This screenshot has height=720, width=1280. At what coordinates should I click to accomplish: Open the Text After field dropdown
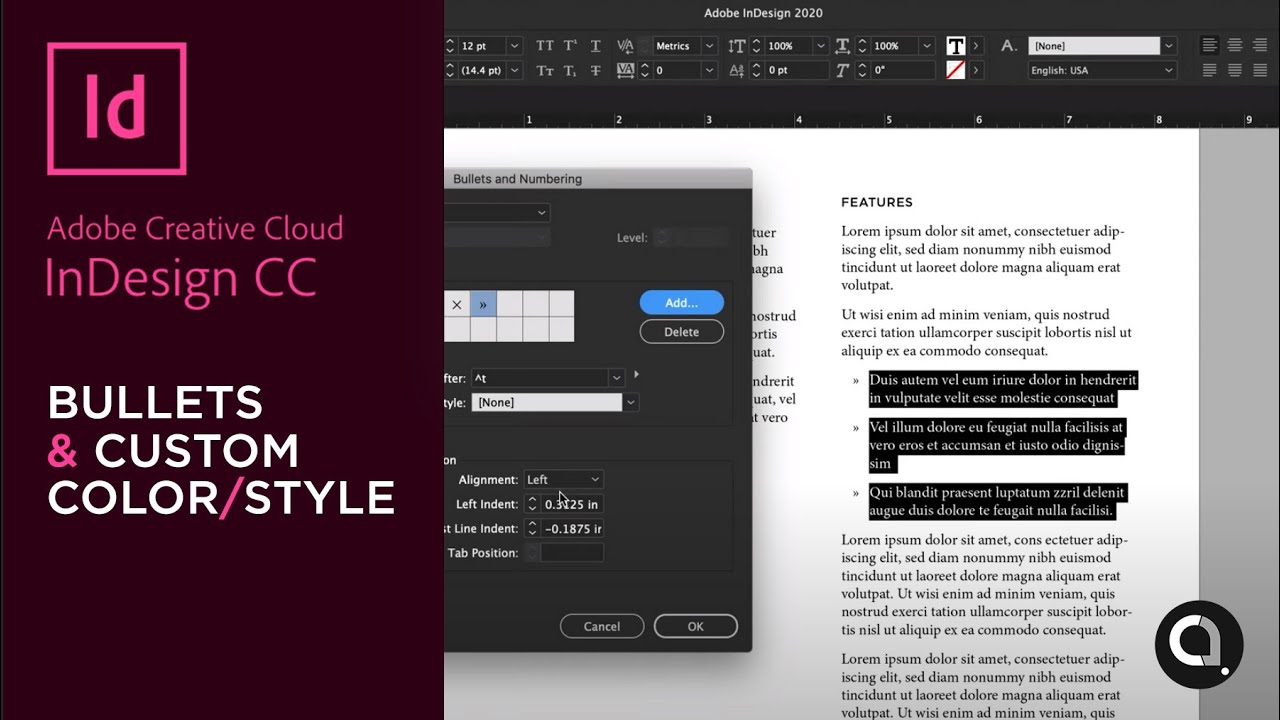pos(617,378)
